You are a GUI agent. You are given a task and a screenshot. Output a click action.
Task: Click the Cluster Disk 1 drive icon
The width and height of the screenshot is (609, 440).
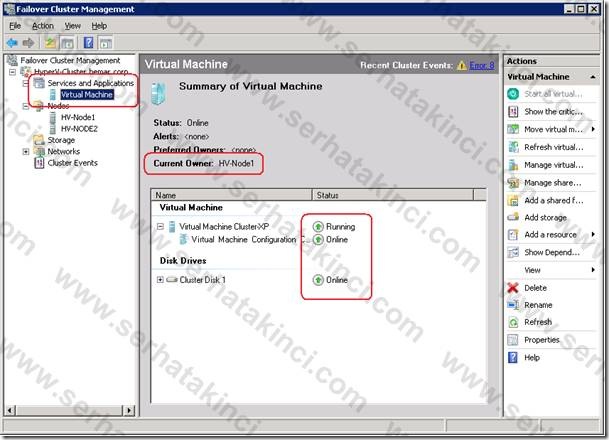click(172, 280)
